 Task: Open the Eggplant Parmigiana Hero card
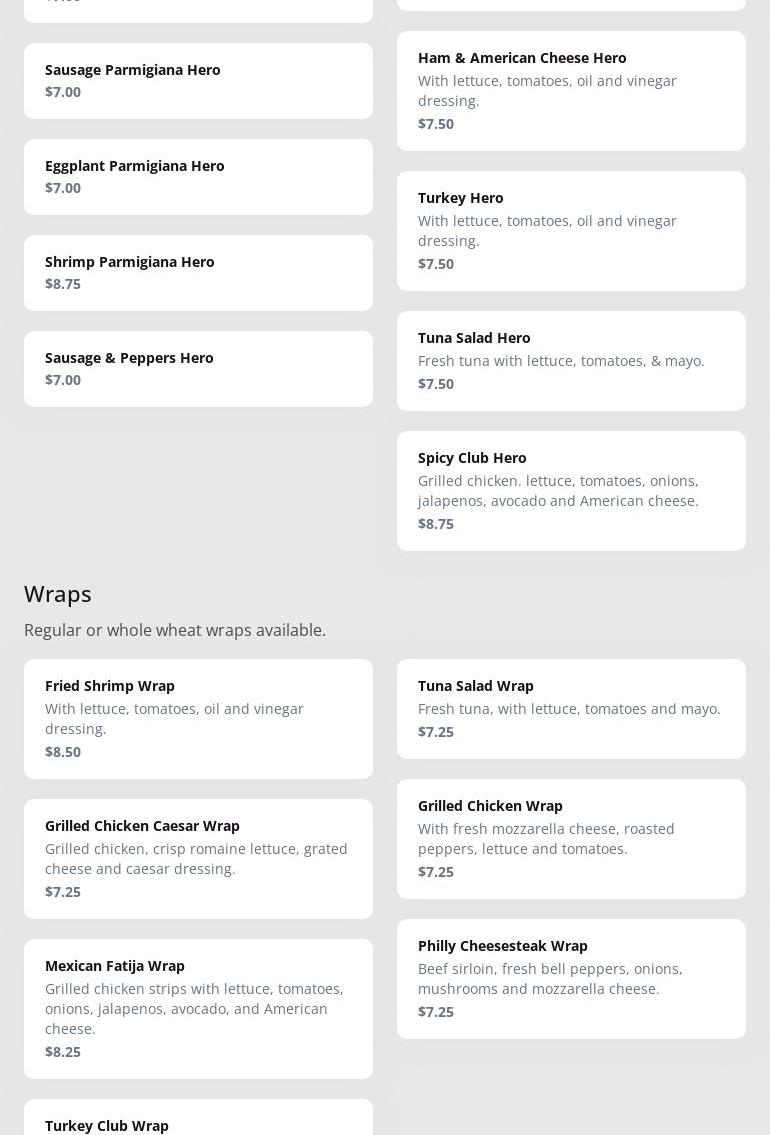click(198, 177)
